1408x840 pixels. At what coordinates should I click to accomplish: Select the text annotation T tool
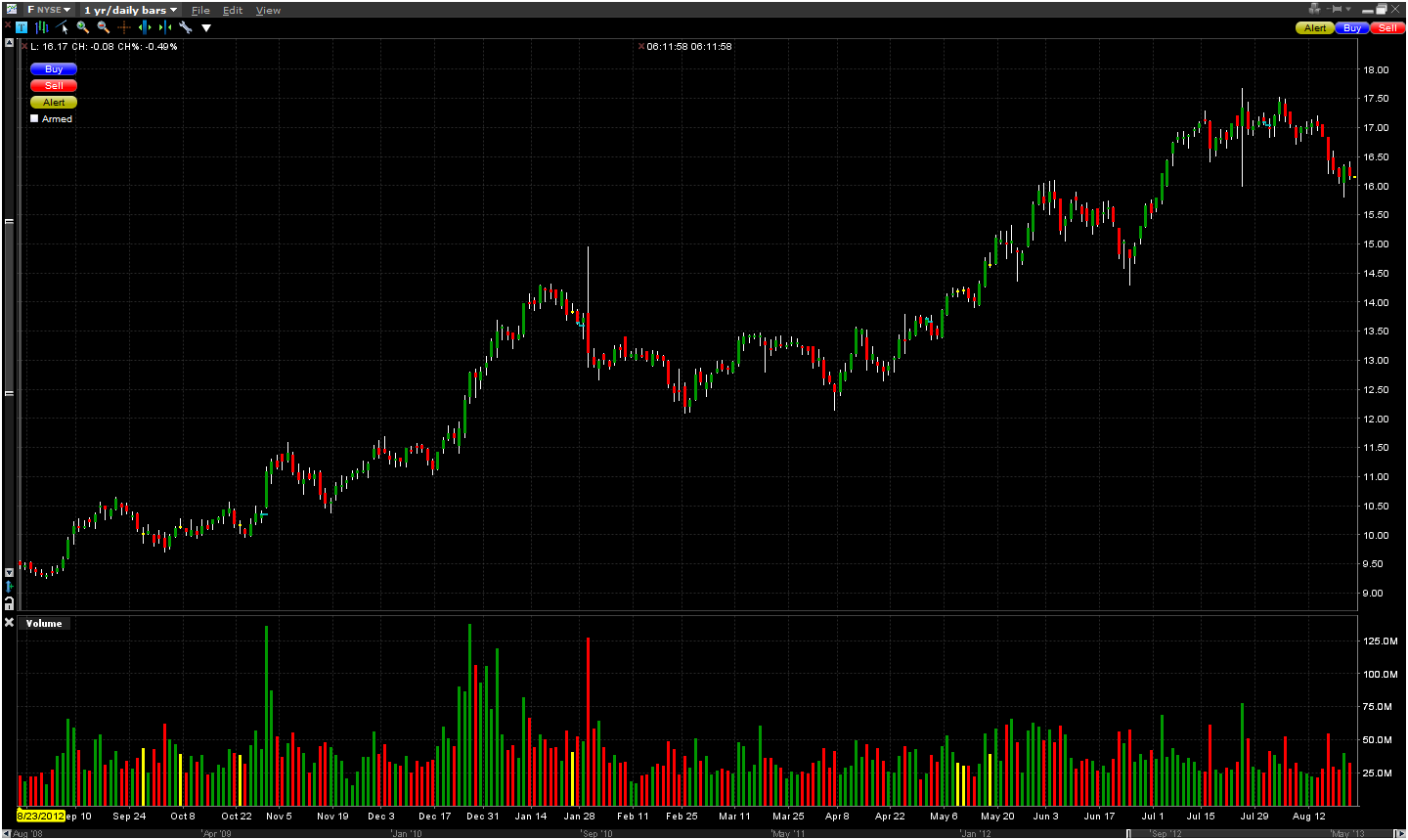click(x=22, y=27)
